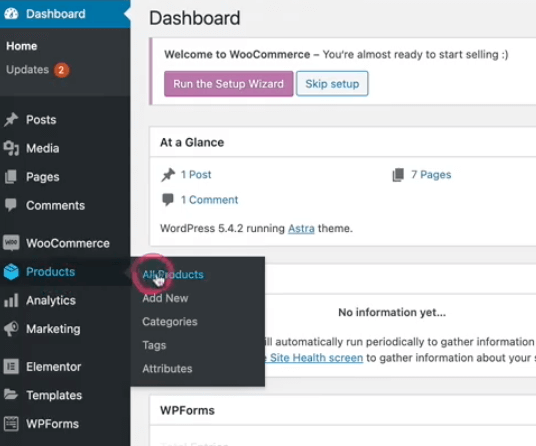
Task: Click the Media icon in sidebar
Action: point(11,148)
